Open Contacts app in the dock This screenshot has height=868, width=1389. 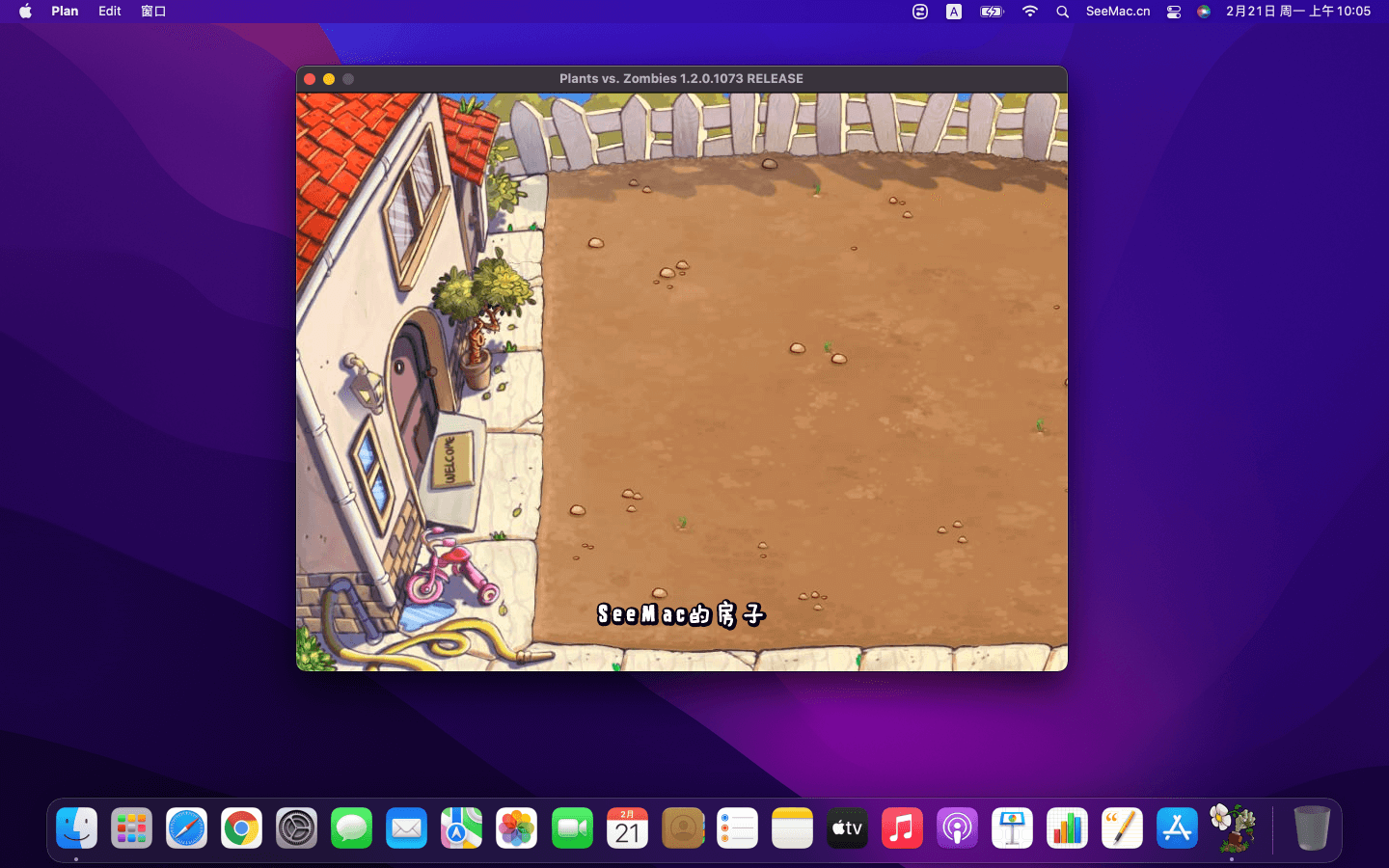pyautogui.click(x=682, y=828)
